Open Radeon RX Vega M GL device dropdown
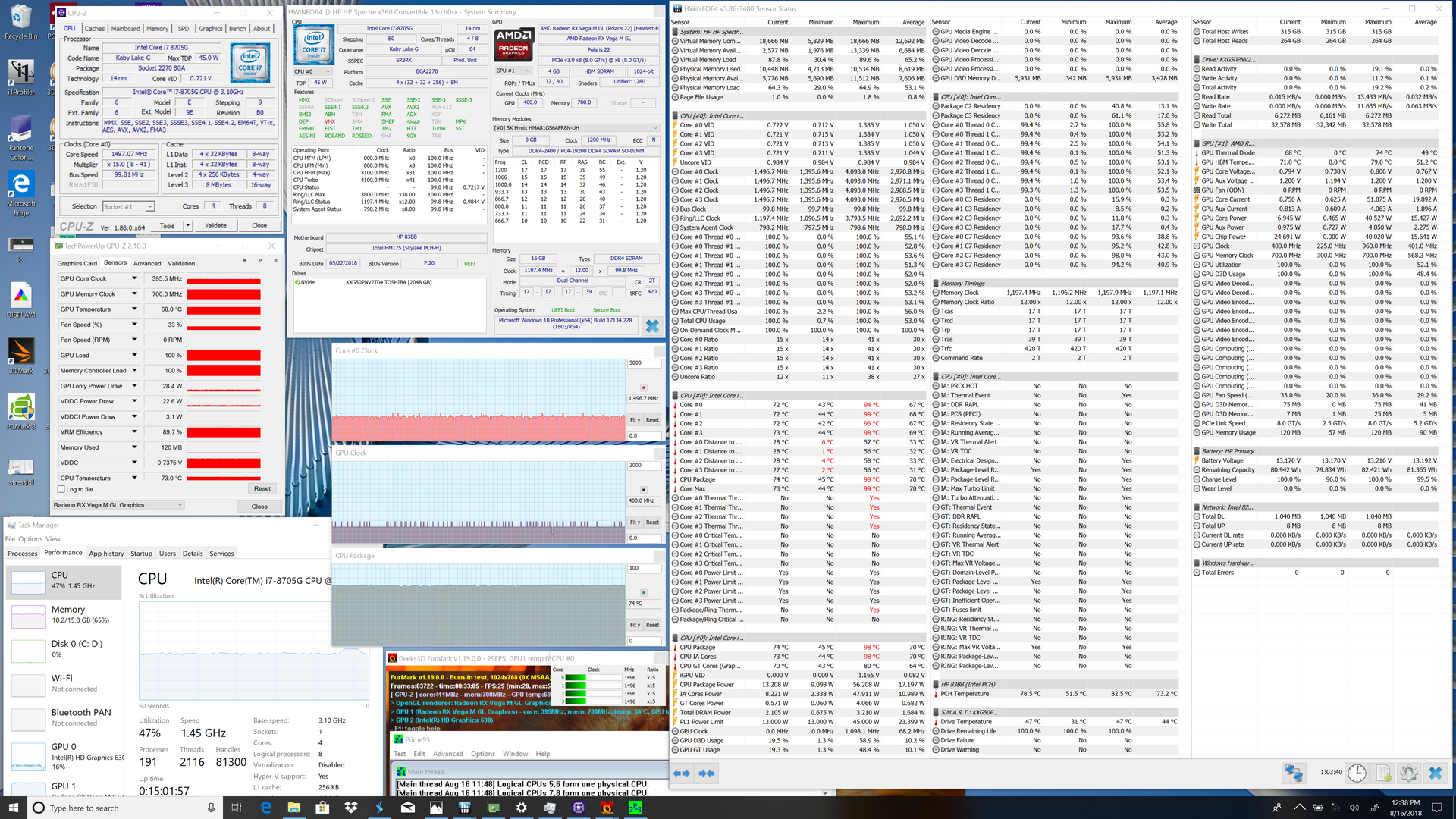Image resolution: width=1456 pixels, height=819 pixels. tap(118, 505)
